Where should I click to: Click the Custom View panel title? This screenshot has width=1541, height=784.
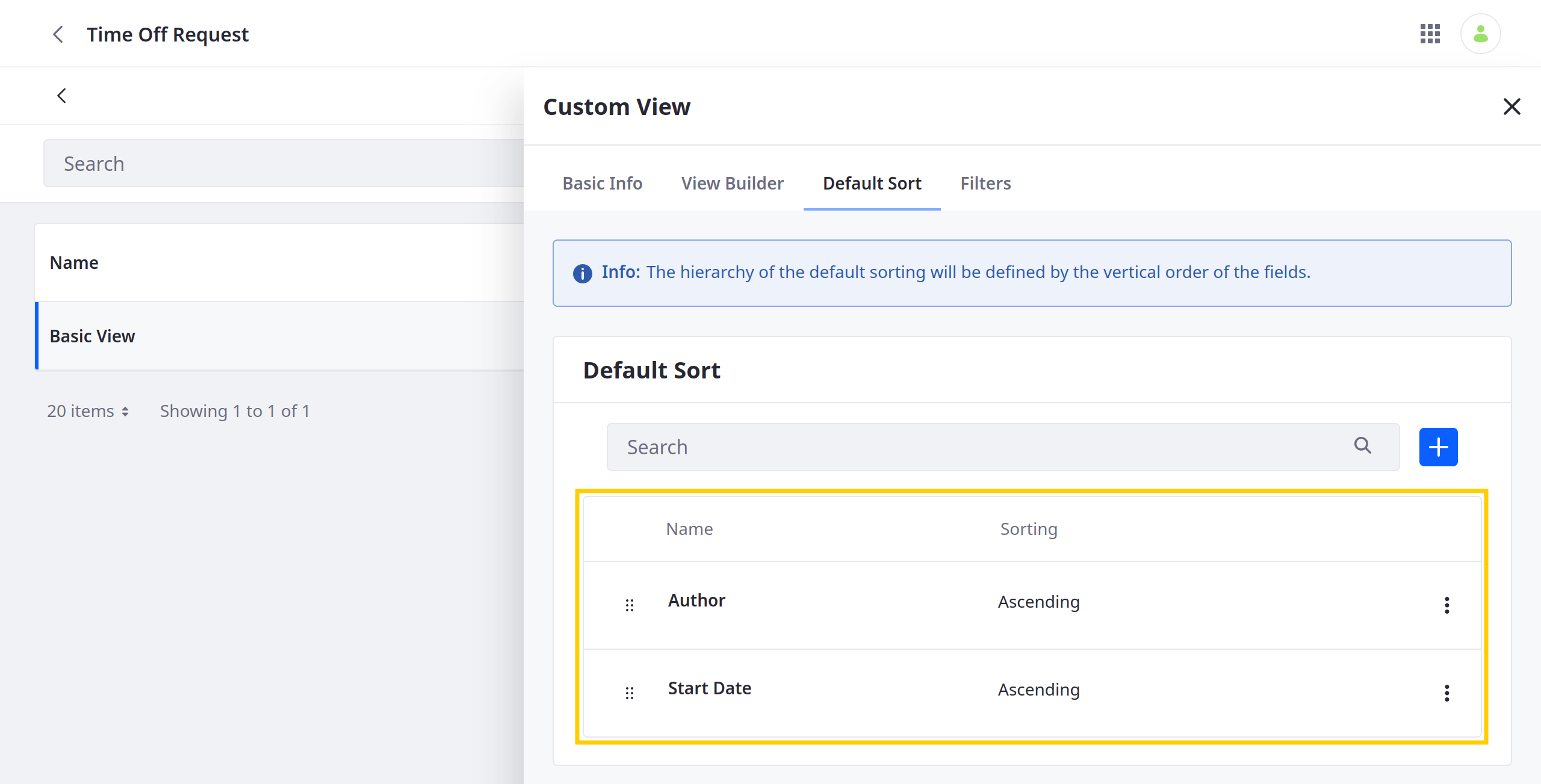pos(616,106)
